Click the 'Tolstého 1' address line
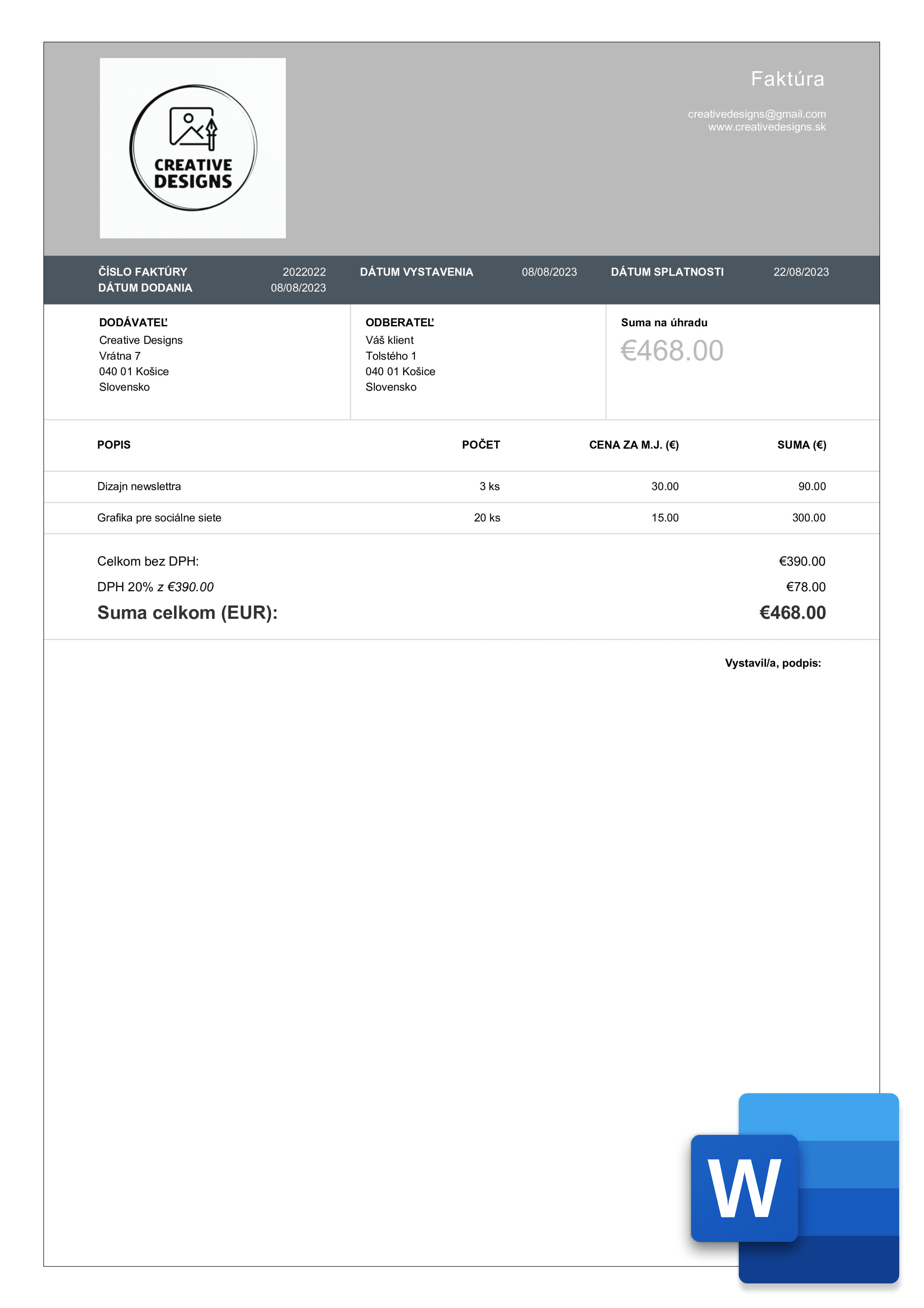This screenshot has height=1308, width=924. tap(391, 356)
